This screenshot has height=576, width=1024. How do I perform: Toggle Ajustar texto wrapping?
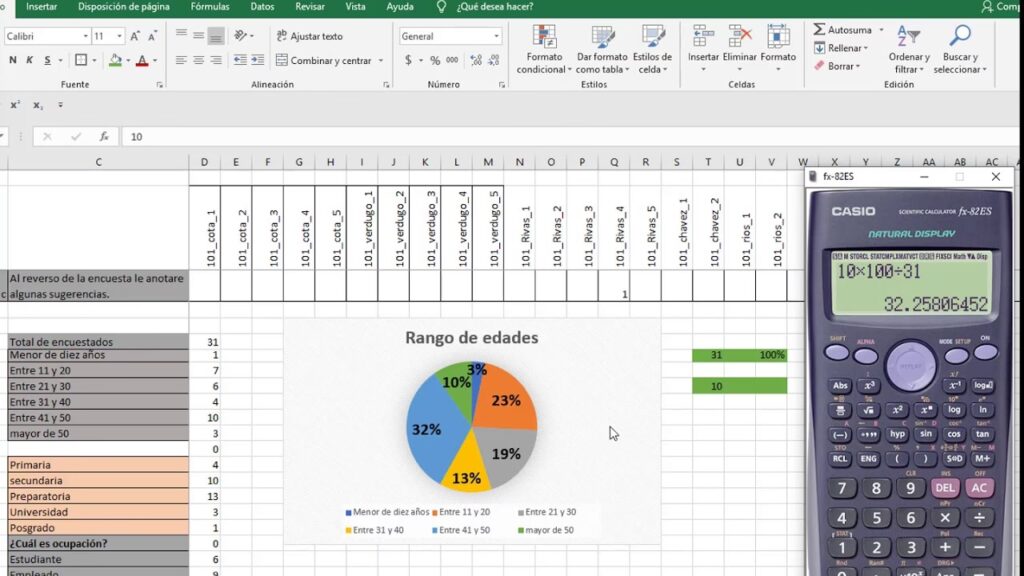click(x=309, y=36)
